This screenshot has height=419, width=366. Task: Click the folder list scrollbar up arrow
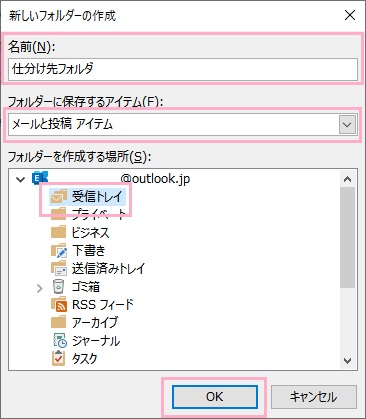coord(347,179)
